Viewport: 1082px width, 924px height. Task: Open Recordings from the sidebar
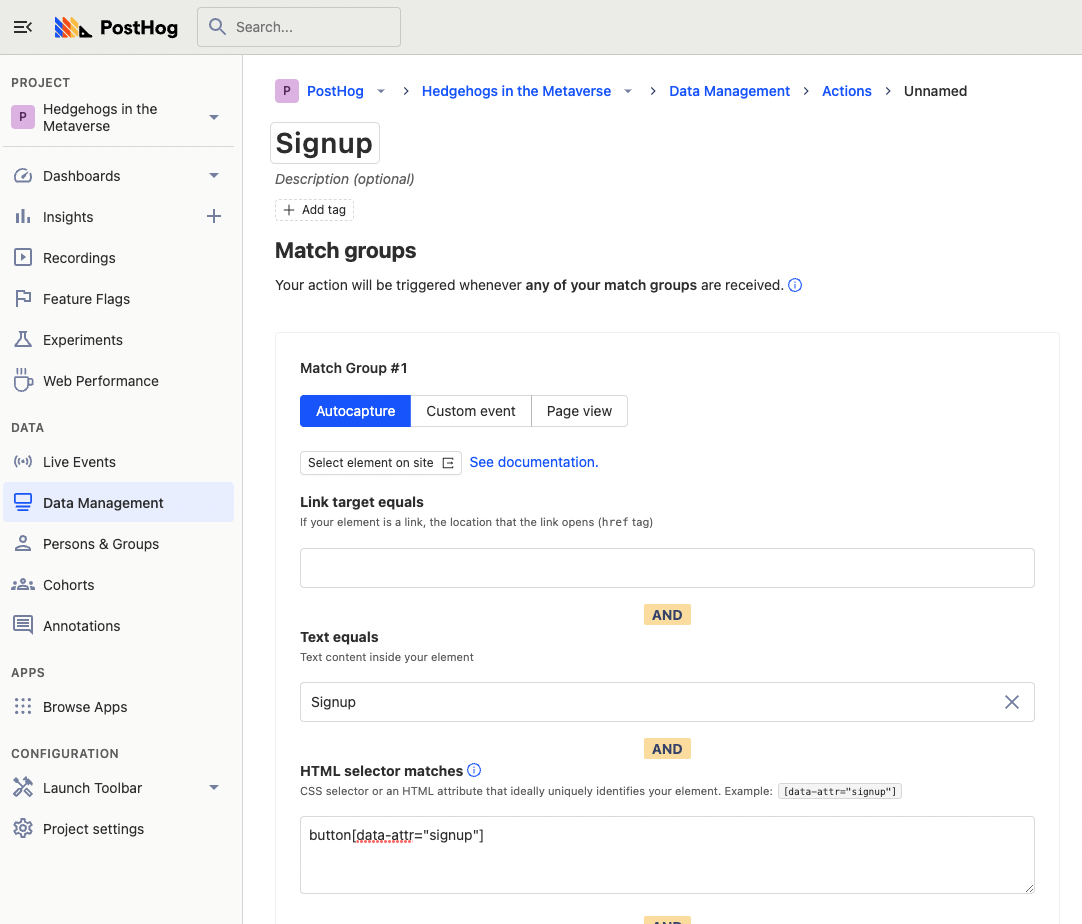pyautogui.click(x=79, y=258)
